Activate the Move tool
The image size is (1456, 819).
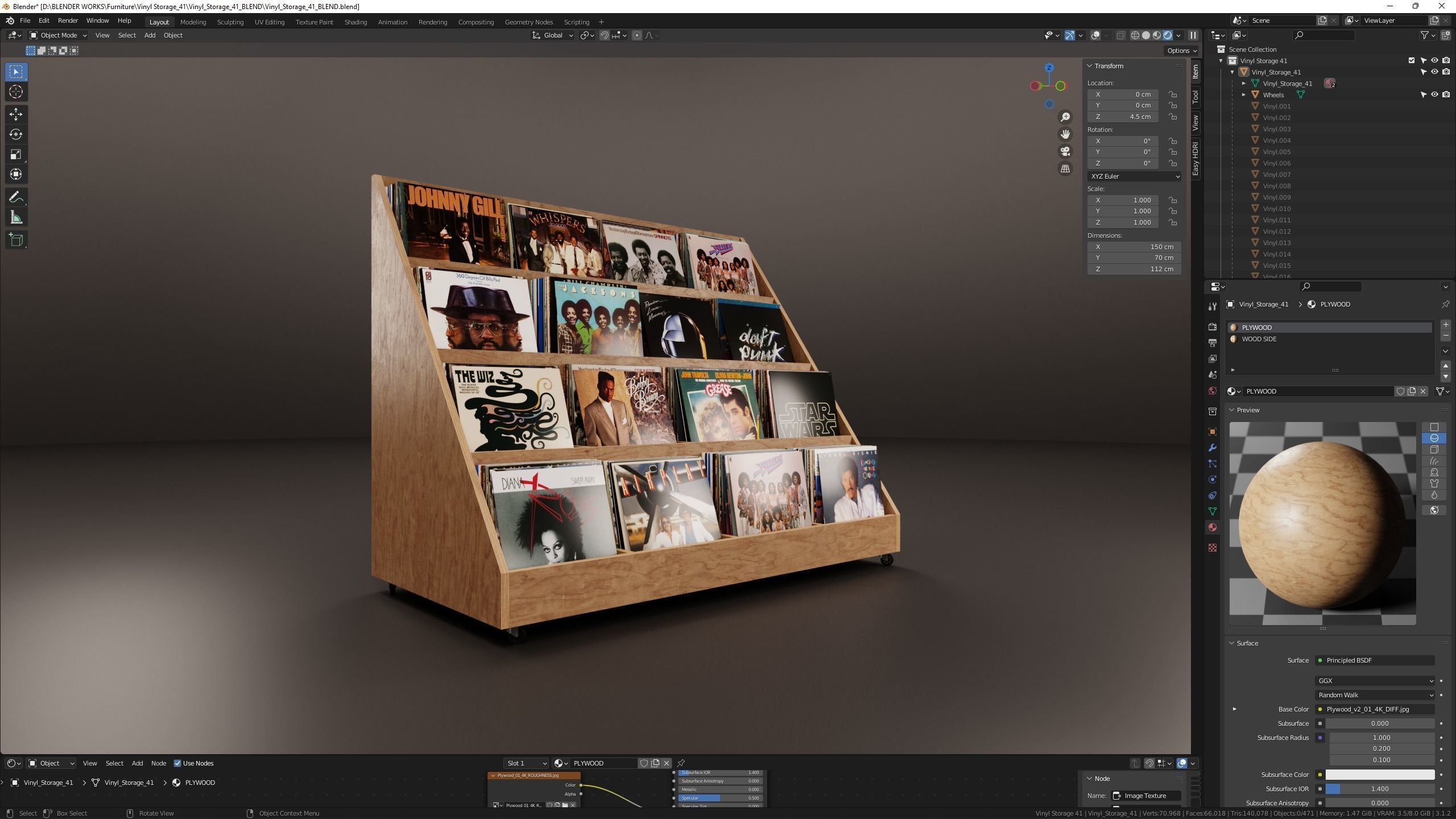coord(16,114)
